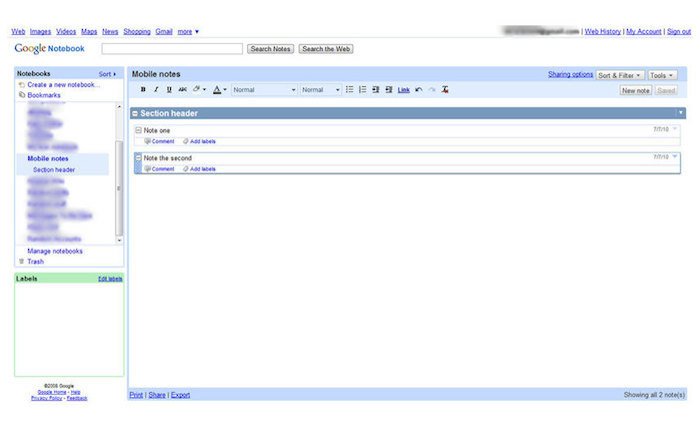Expand the first Normal font dropdown
700x438 pixels.
(264, 90)
